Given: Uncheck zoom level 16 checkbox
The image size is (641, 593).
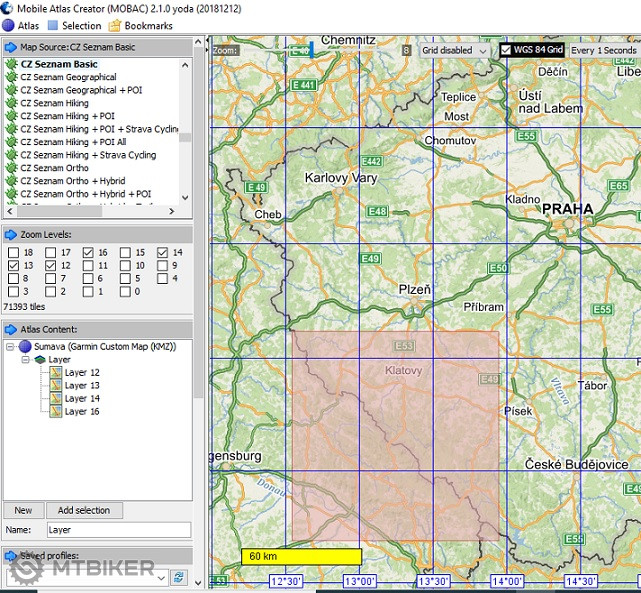Looking at the screenshot, I should (88, 253).
